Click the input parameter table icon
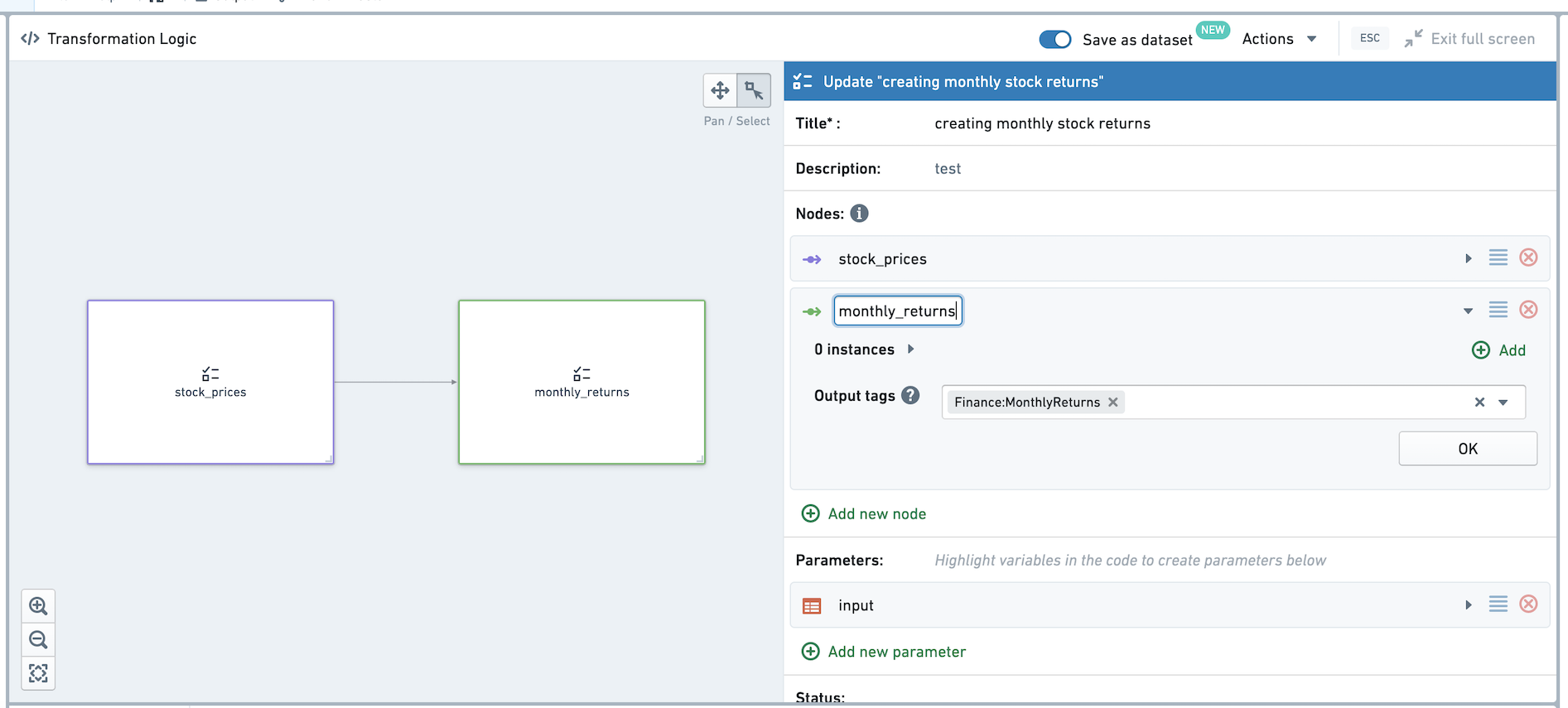 click(812, 606)
